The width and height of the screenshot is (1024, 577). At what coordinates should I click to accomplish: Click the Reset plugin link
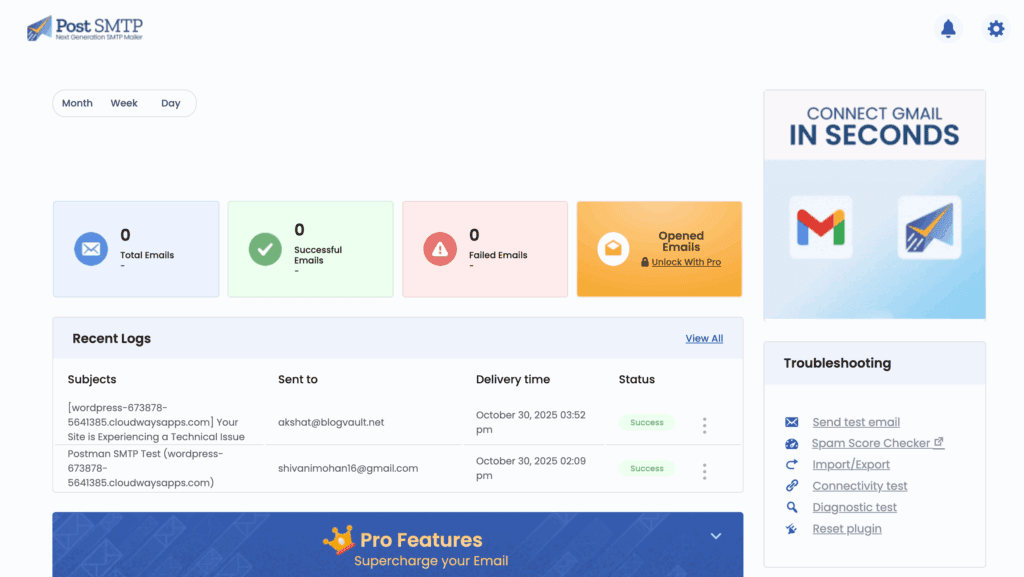pos(847,529)
